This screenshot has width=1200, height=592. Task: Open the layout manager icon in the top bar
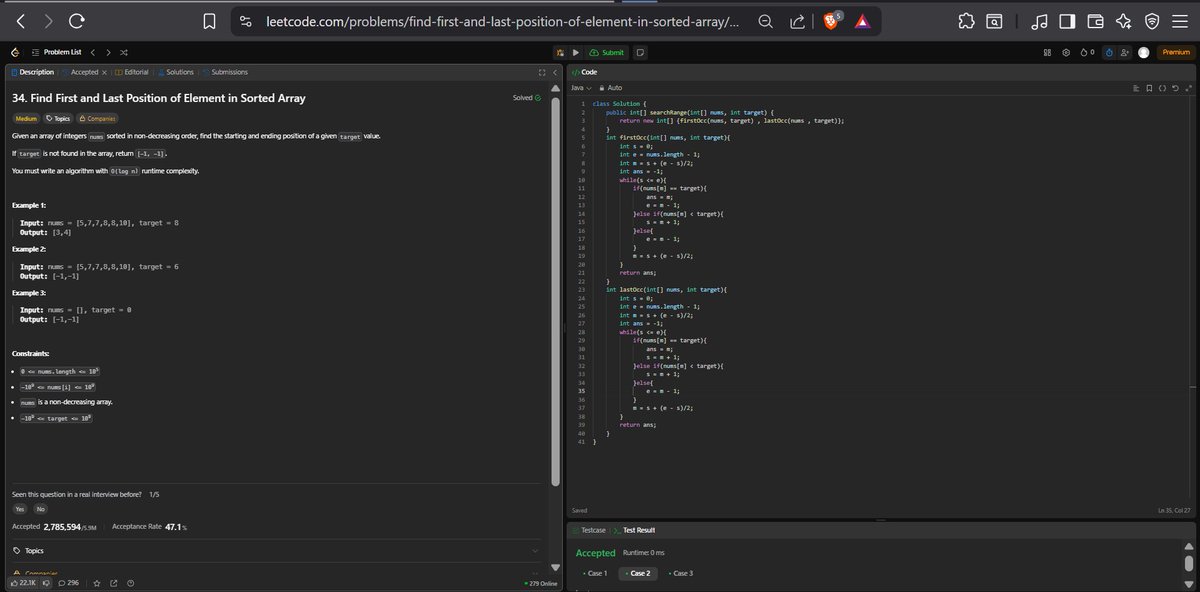coord(1047,52)
